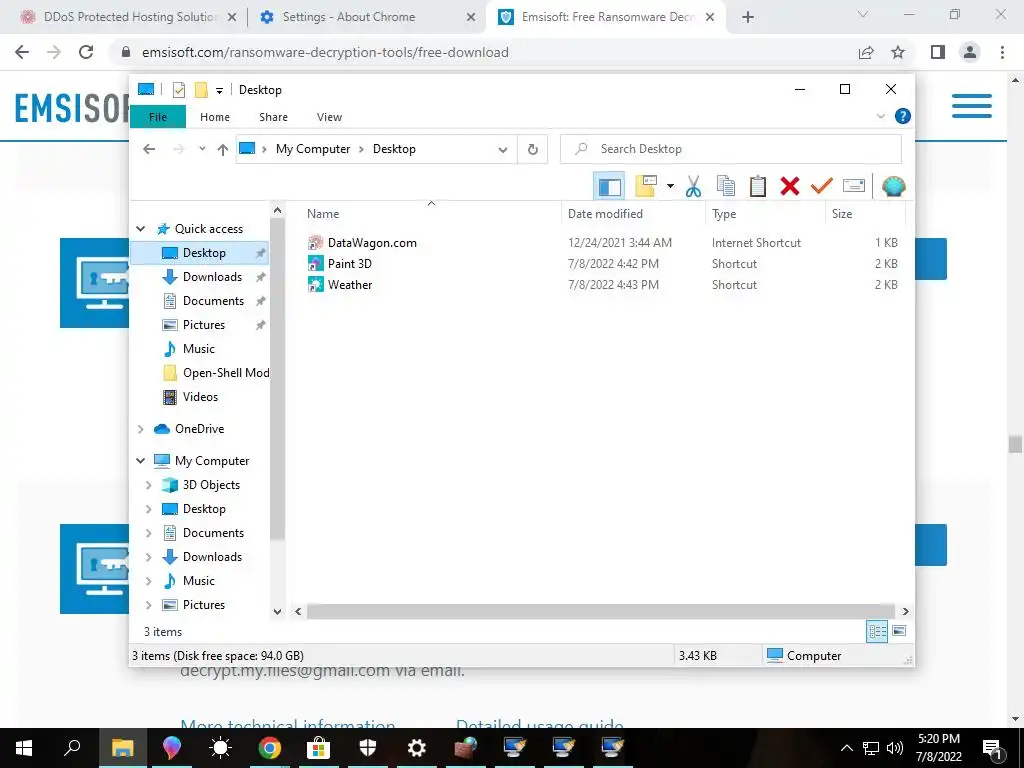
Task: Click the orange checkmark Properties icon
Action: [822, 186]
